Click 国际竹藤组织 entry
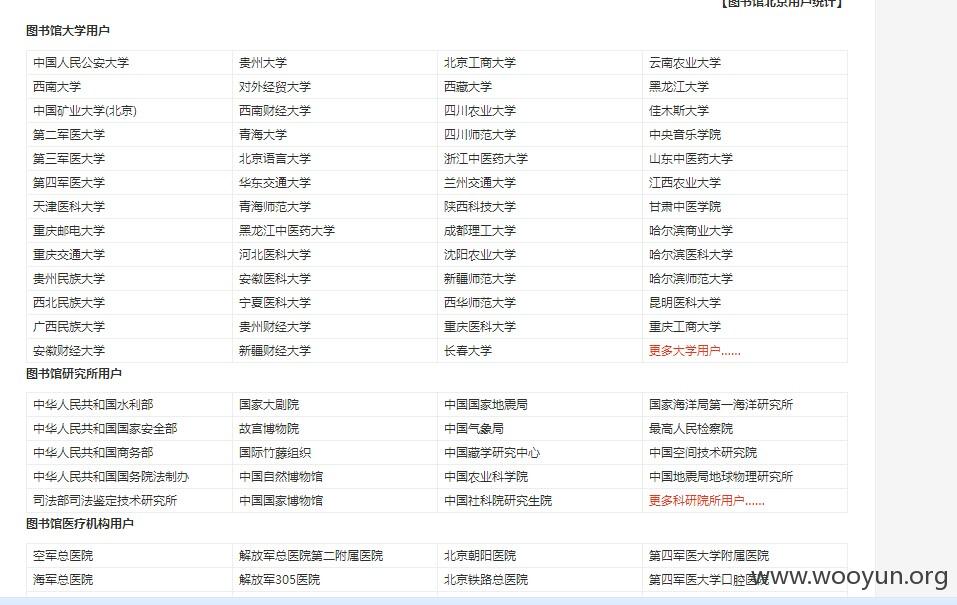Image resolution: width=957 pixels, height=605 pixels. pyautogui.click(x=275, y=453)
